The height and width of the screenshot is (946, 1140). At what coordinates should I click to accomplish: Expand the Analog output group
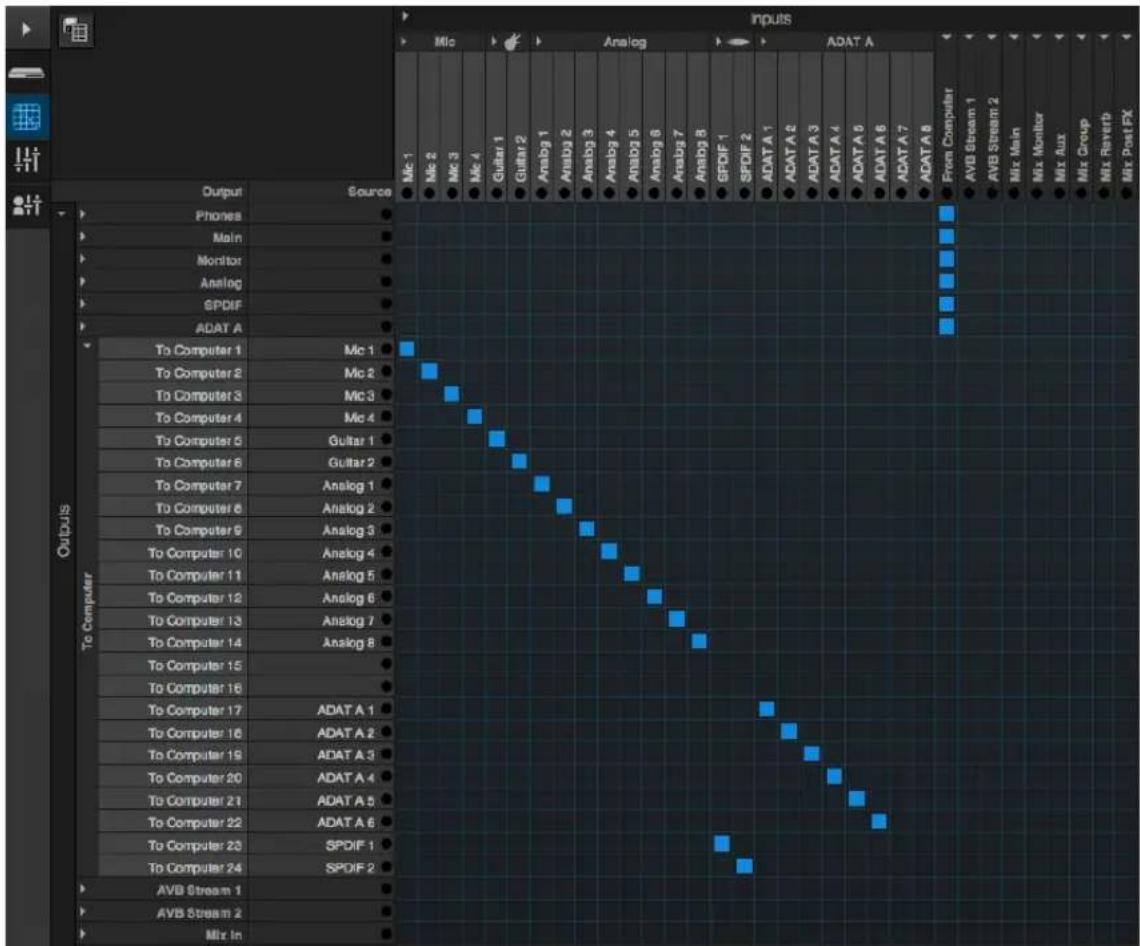(83, 281)
